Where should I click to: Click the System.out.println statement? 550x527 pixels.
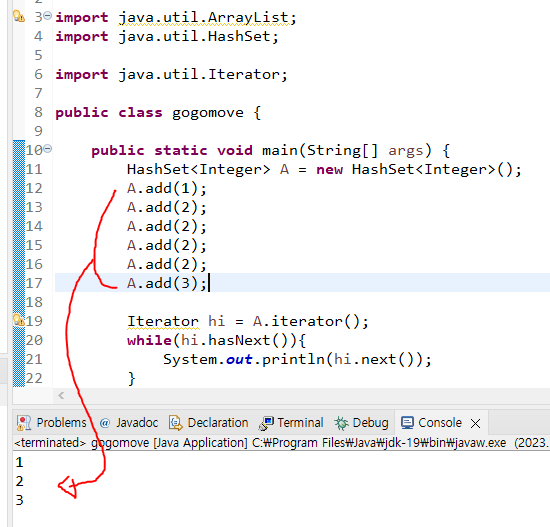tap(297, 359)
